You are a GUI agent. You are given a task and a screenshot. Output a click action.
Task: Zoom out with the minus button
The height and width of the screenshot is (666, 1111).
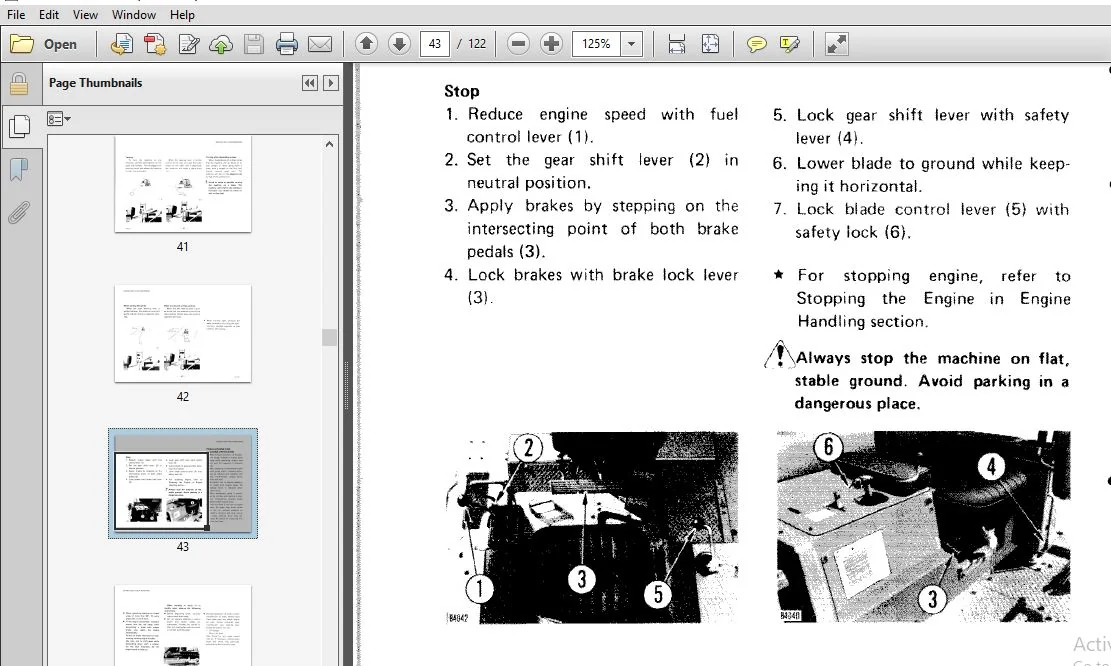[x=519, y=44]
